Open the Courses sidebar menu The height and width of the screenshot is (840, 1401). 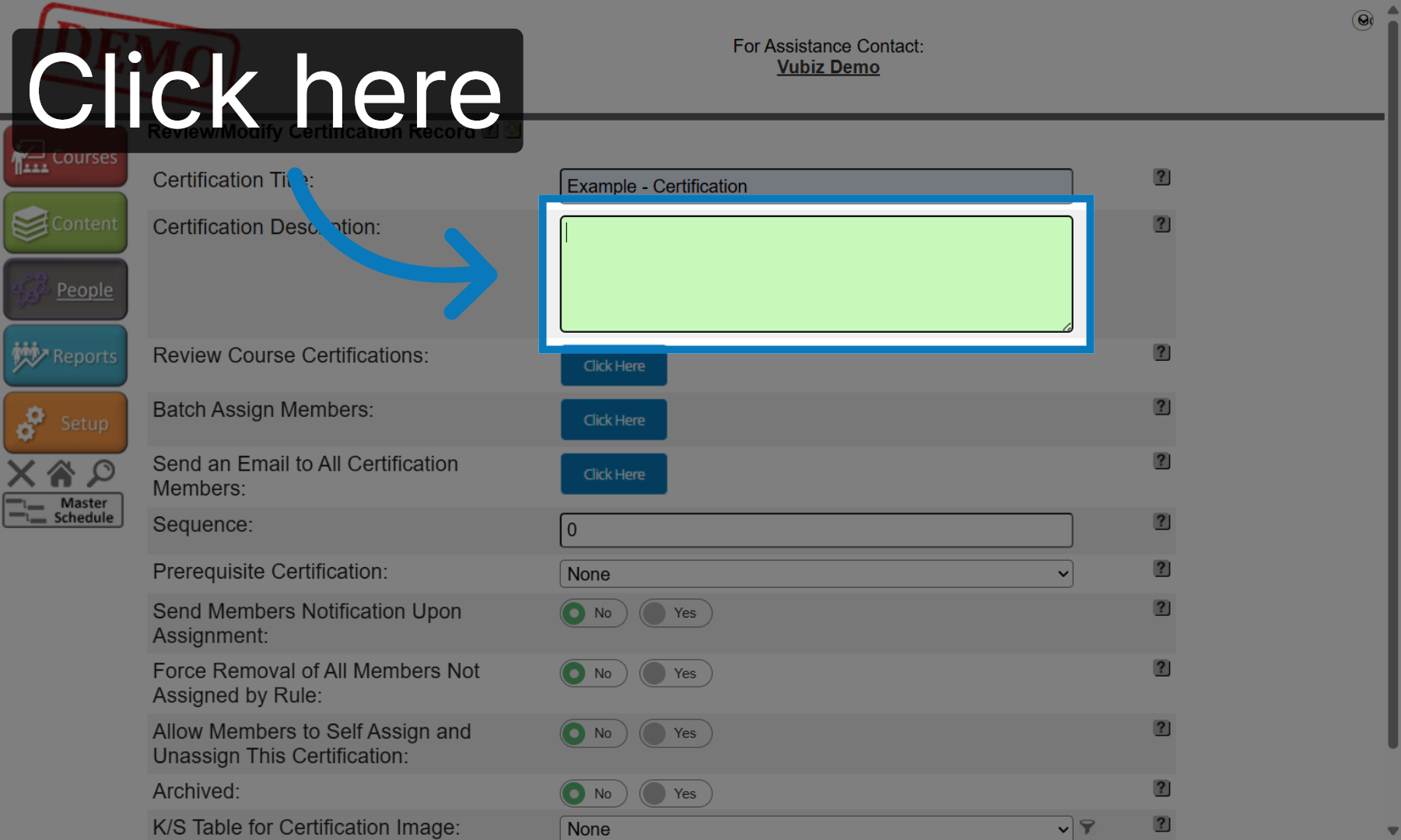click(65, 157)
